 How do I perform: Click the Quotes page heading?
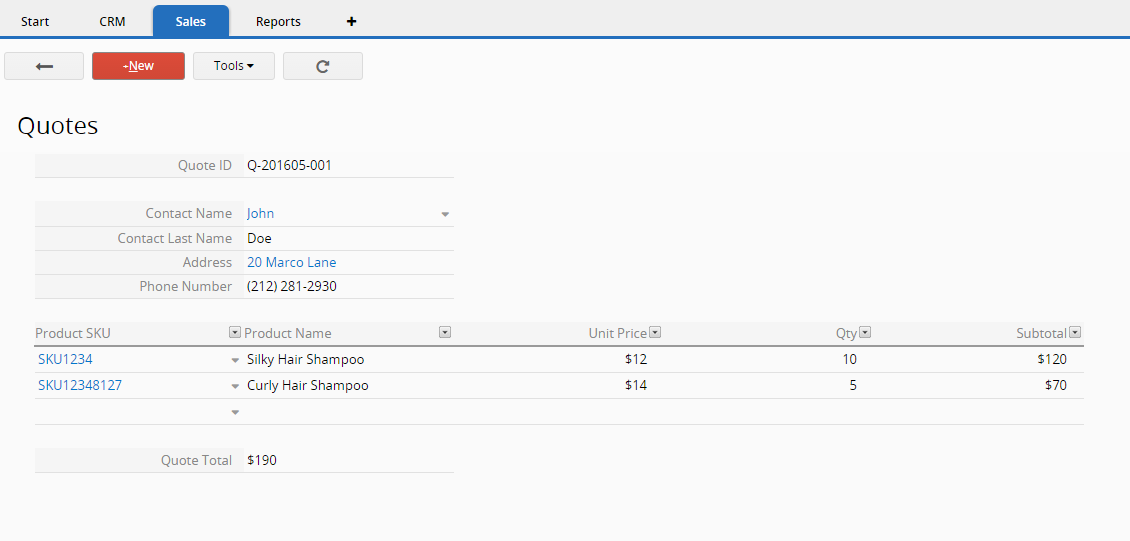coord(58,126)
